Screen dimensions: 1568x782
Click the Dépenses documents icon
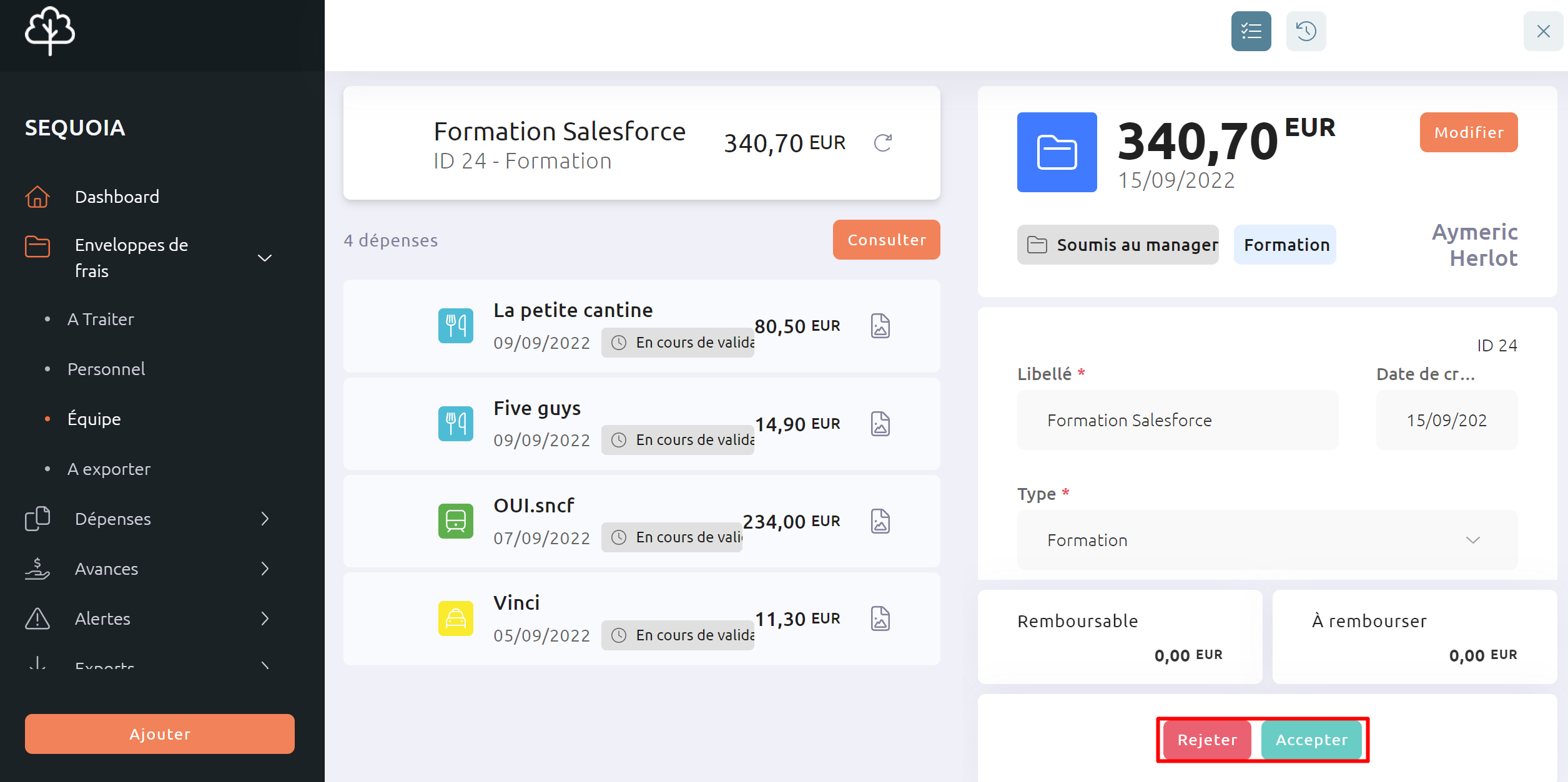tap(37, 519)
